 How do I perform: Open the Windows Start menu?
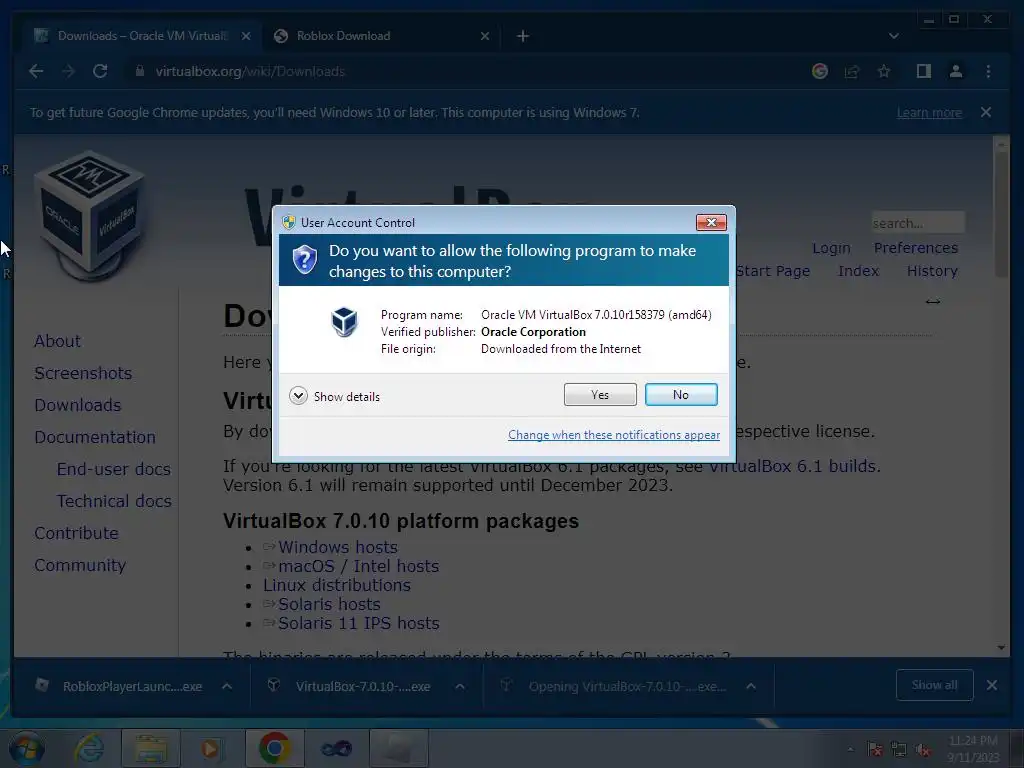(x=27, y=748)
